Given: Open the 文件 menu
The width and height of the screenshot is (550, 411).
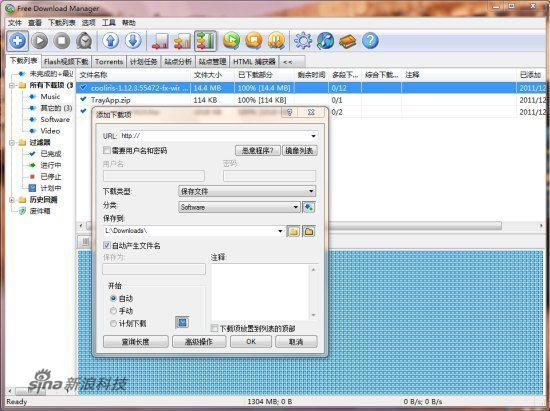Looking at the screenshot, I should [x=15, y=23].
